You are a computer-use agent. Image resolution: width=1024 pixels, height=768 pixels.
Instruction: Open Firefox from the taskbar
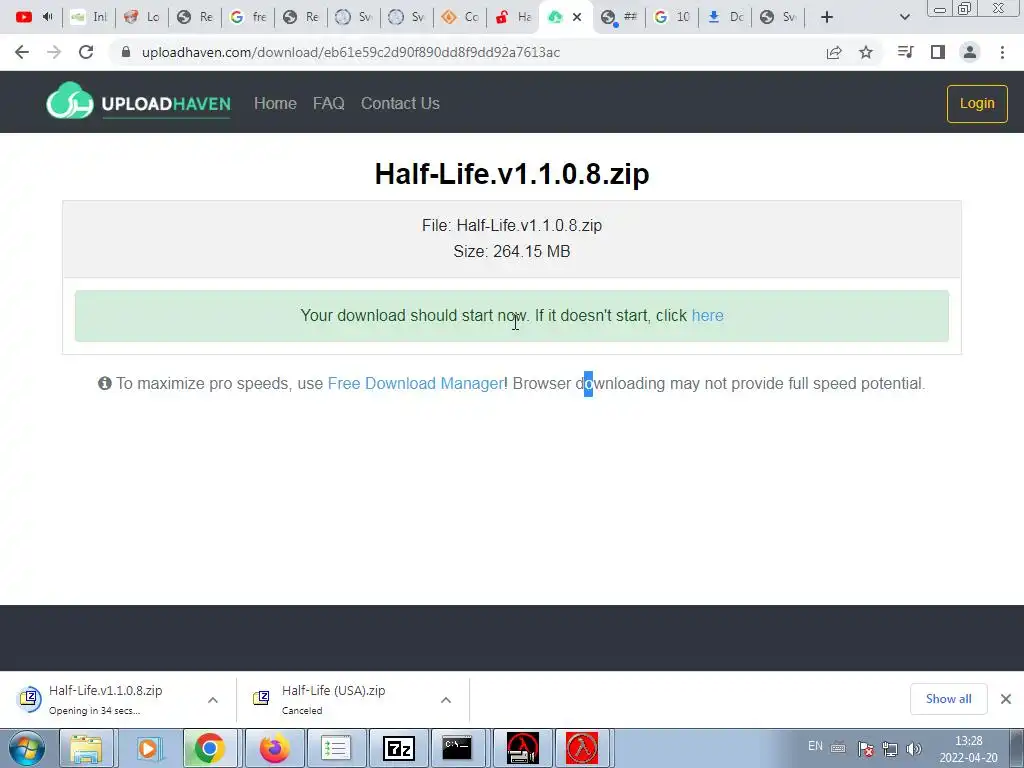[x=274, y=748]
